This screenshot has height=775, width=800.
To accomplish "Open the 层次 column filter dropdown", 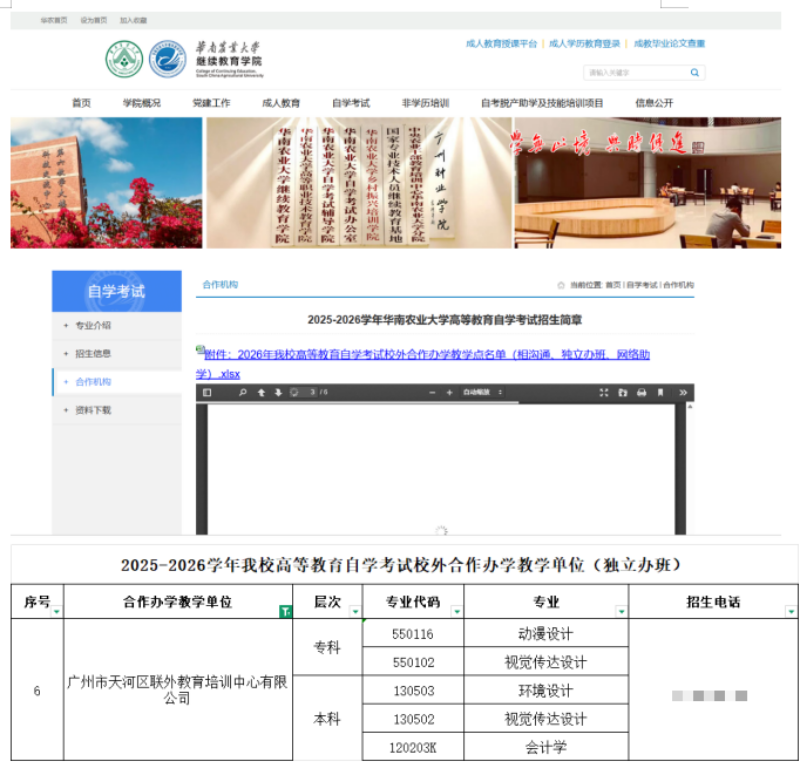I will pyautogui.click(x=355, y=611).
